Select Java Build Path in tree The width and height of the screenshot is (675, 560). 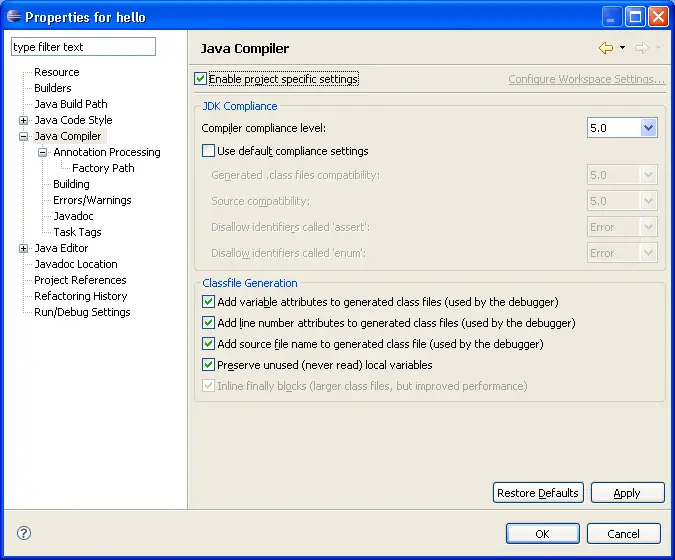pyautogui.click(x=70, y=104)
